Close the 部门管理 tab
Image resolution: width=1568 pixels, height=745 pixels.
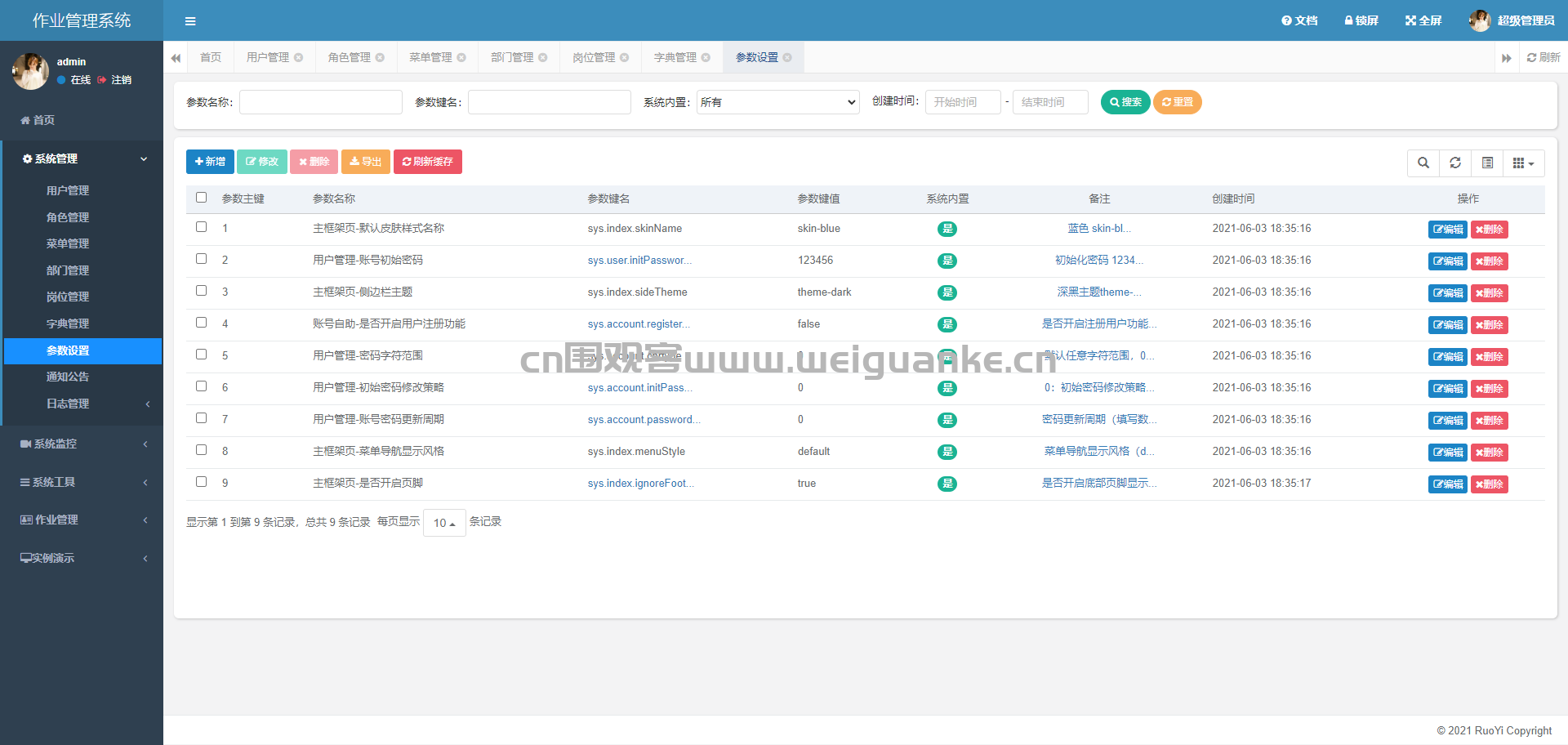coord(543,57)
